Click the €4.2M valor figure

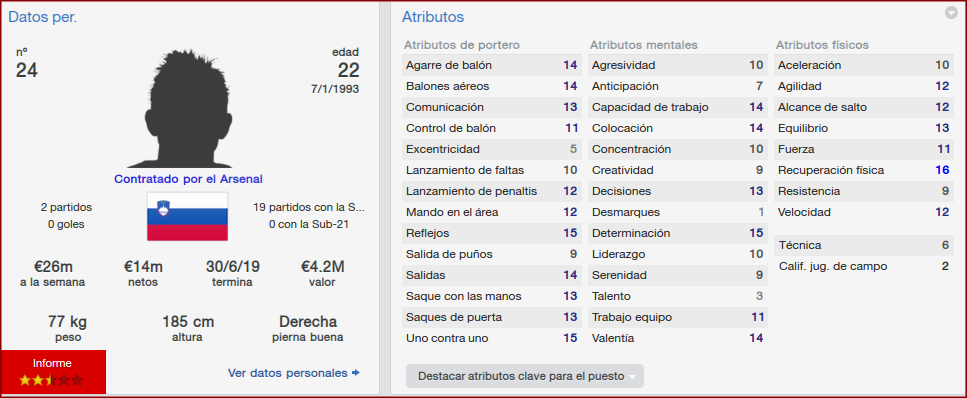point(322,267)
